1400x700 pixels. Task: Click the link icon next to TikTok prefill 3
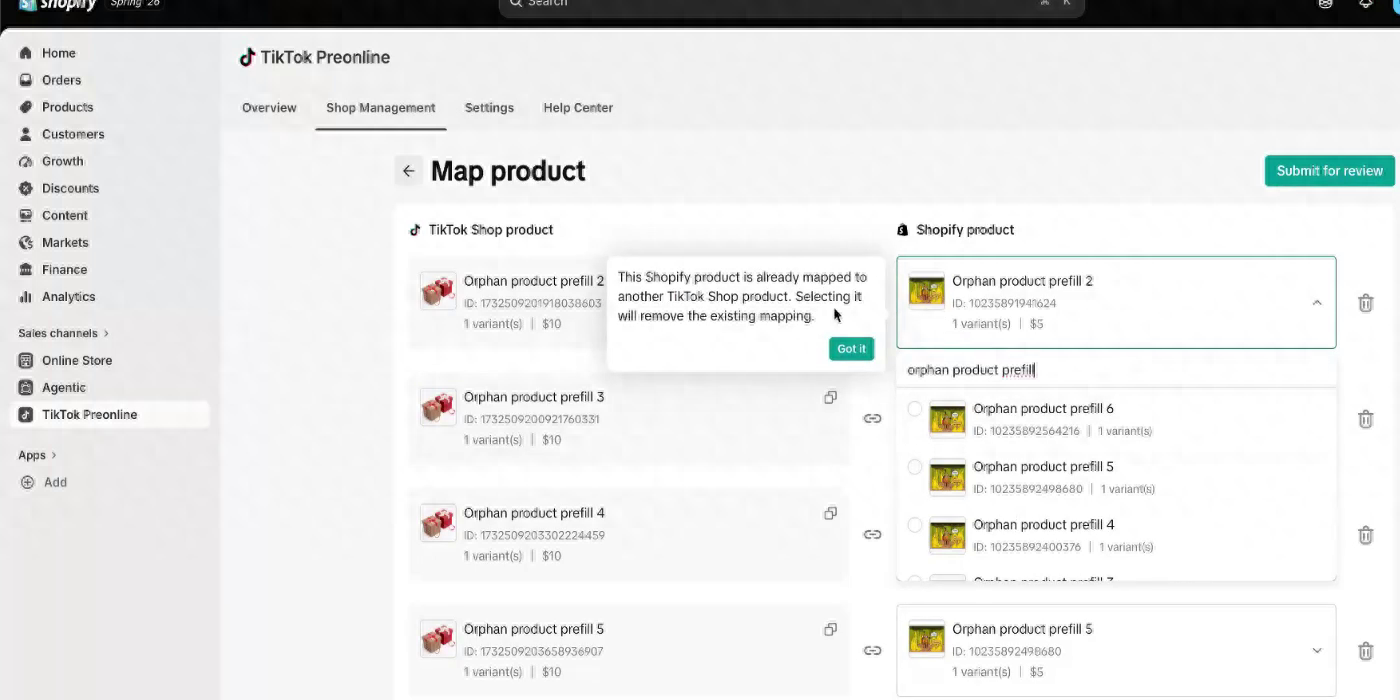tap(872, 419)
